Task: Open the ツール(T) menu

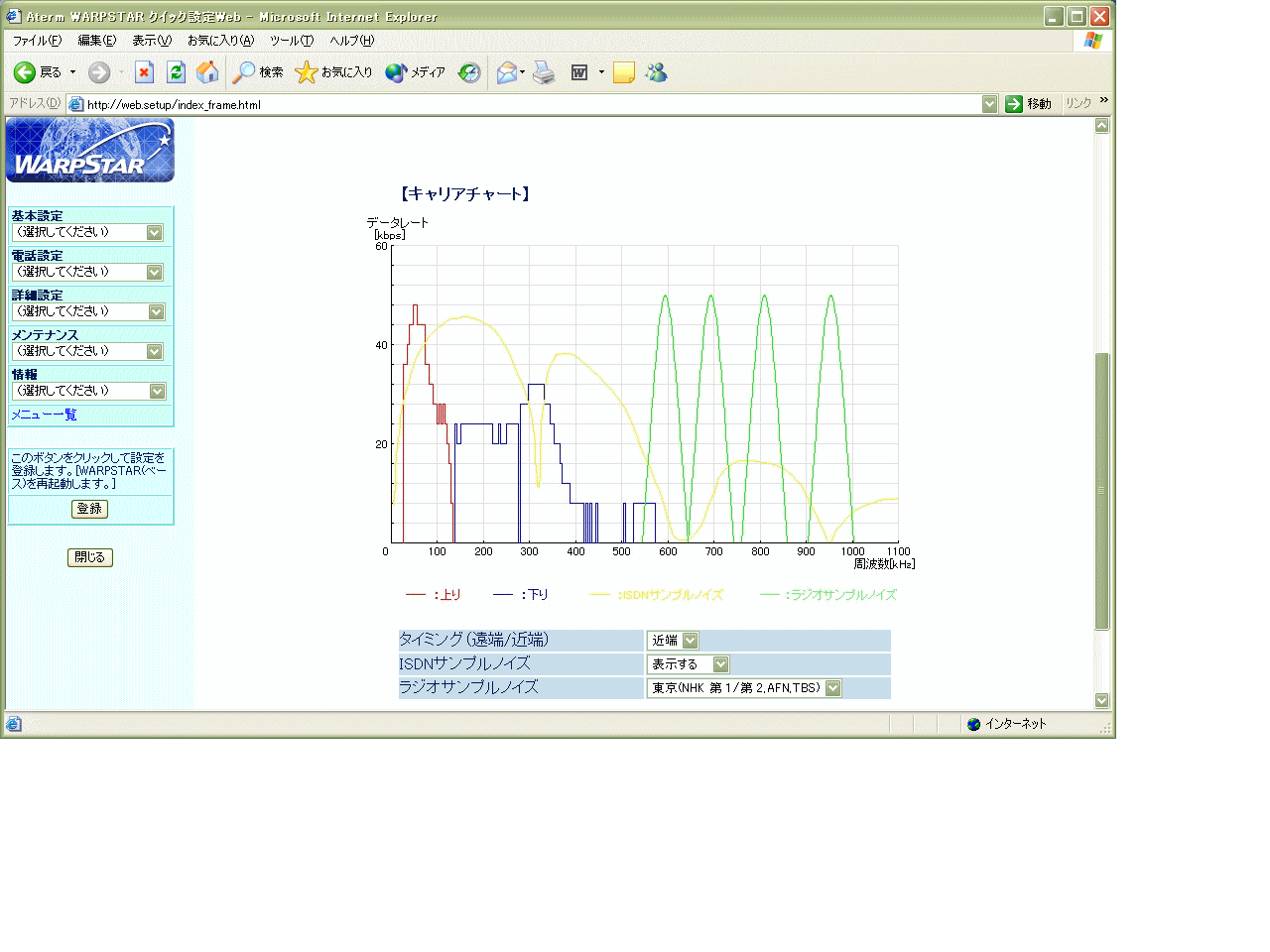Action: (x=292, y=41)
